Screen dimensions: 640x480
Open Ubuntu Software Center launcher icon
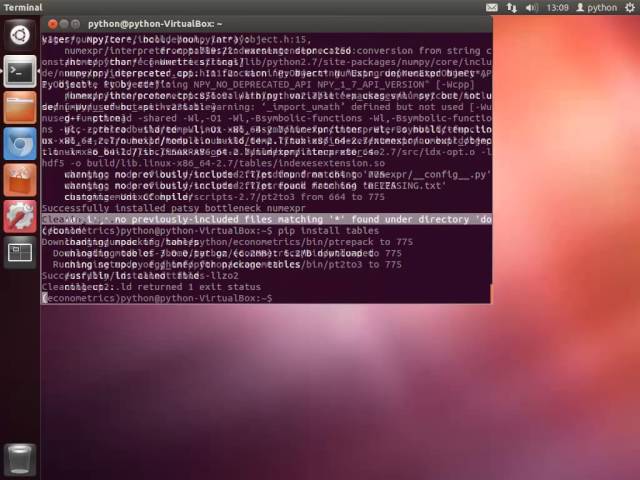point(20,180)
